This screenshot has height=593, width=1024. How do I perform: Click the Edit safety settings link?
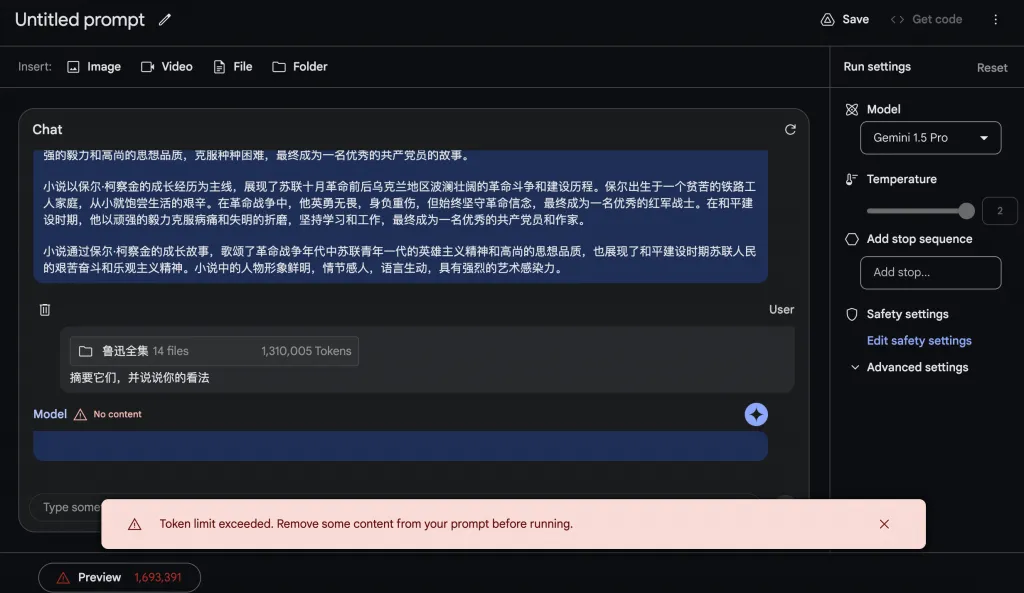pos(919,341)
